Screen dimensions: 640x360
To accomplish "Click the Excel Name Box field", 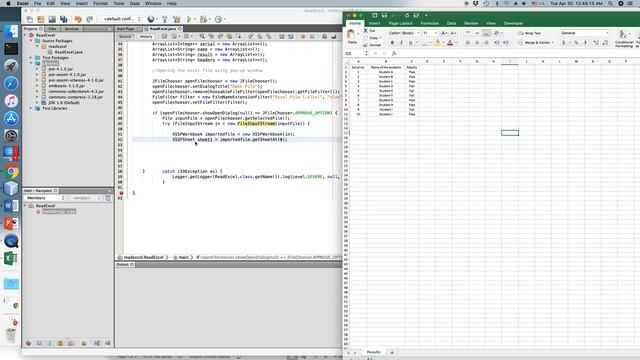I will [356, 53].
